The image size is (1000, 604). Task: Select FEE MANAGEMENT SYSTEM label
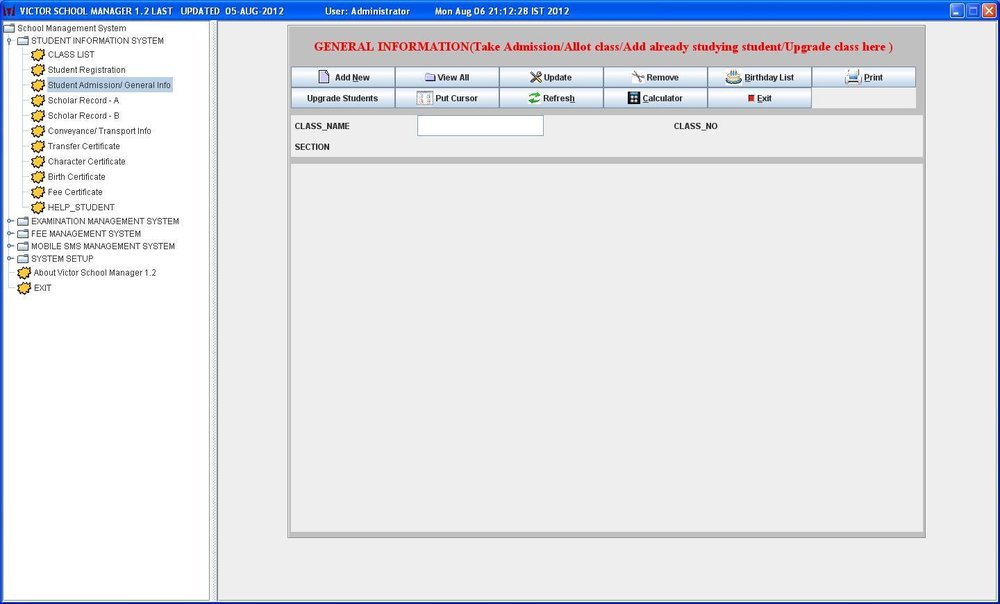coord(86,233)
